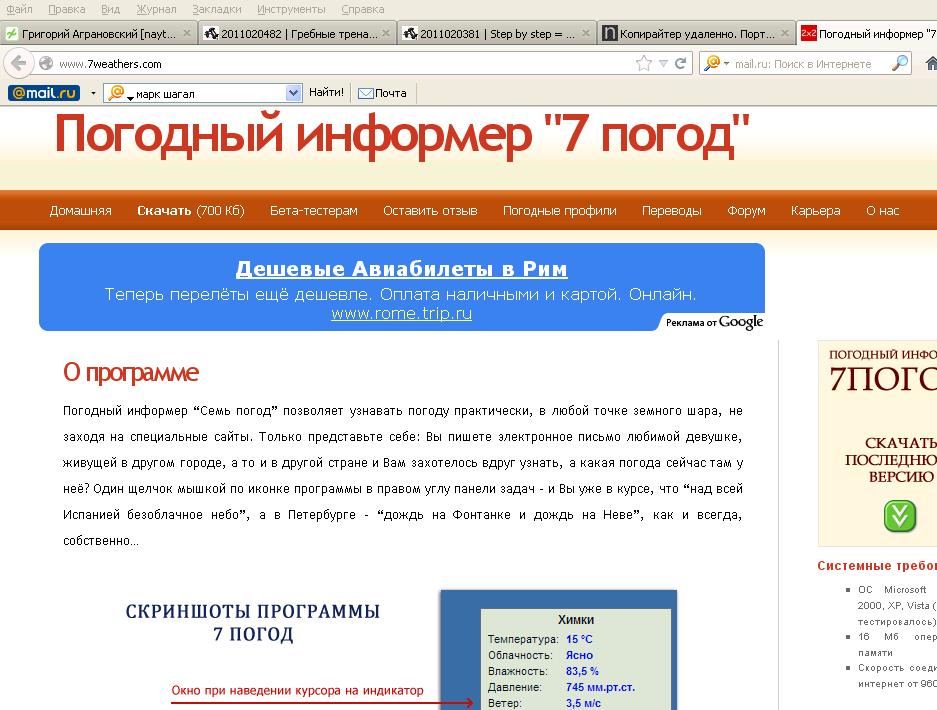Close the Гребные трена... tab
Image resolution: width=937 pixels, height=710 pixels.
pos(386,33)
